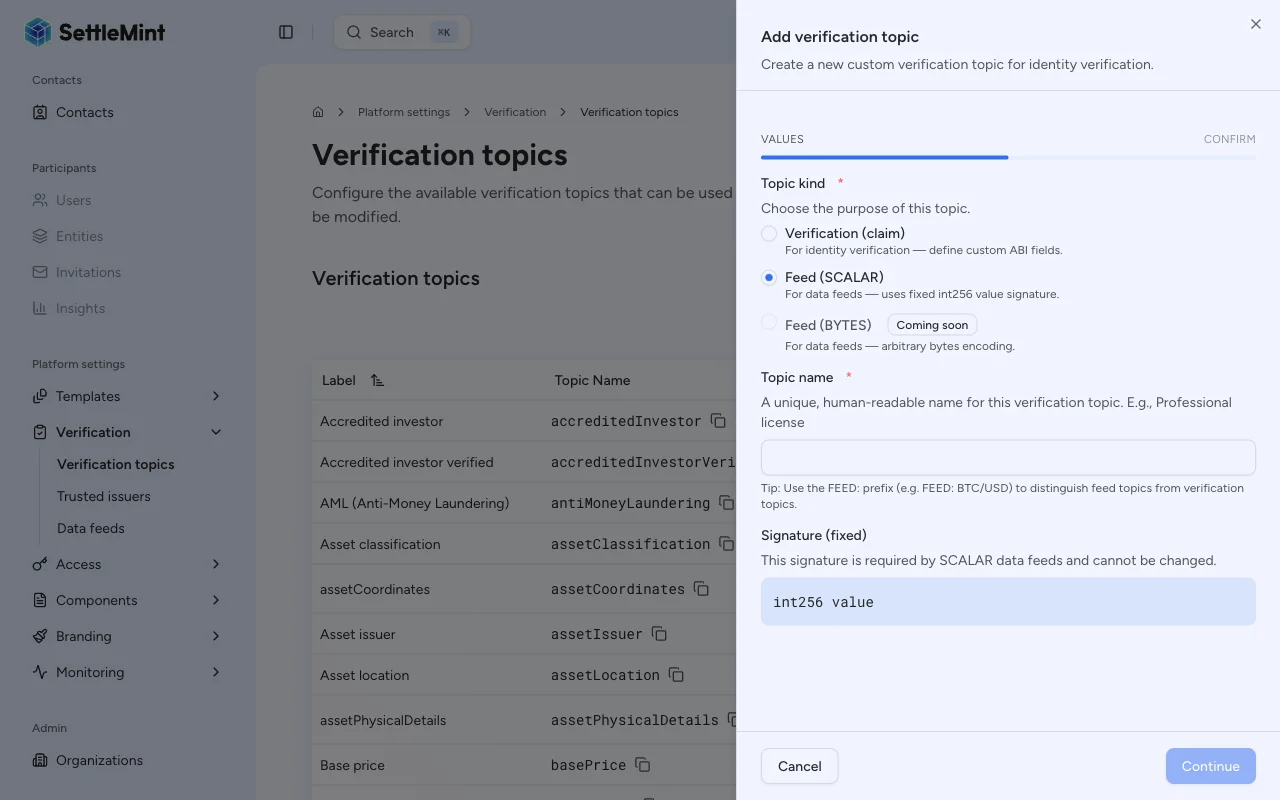This screenshot has width=1280, height=800.
Task: Click the home icon in the breadcrumb
Action: pyautogui.click(x=317, y=112)
